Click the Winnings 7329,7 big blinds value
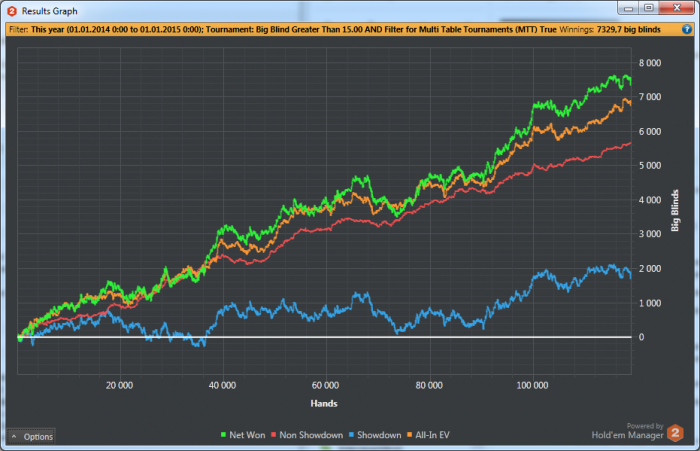This screenshot has height=451, width=700. tap(628, 29)
